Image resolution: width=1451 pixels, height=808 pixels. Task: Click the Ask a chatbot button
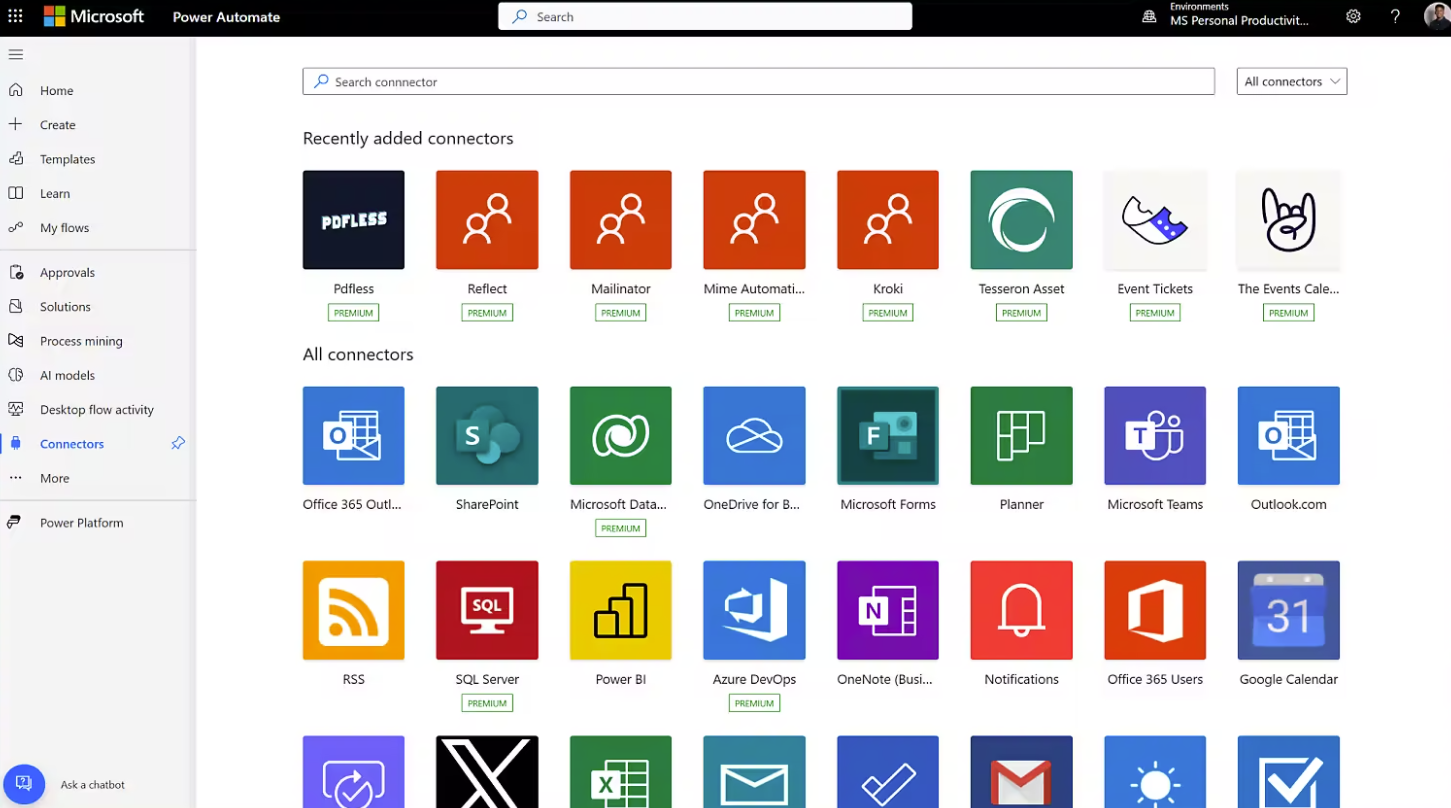[x=24, y=784]
